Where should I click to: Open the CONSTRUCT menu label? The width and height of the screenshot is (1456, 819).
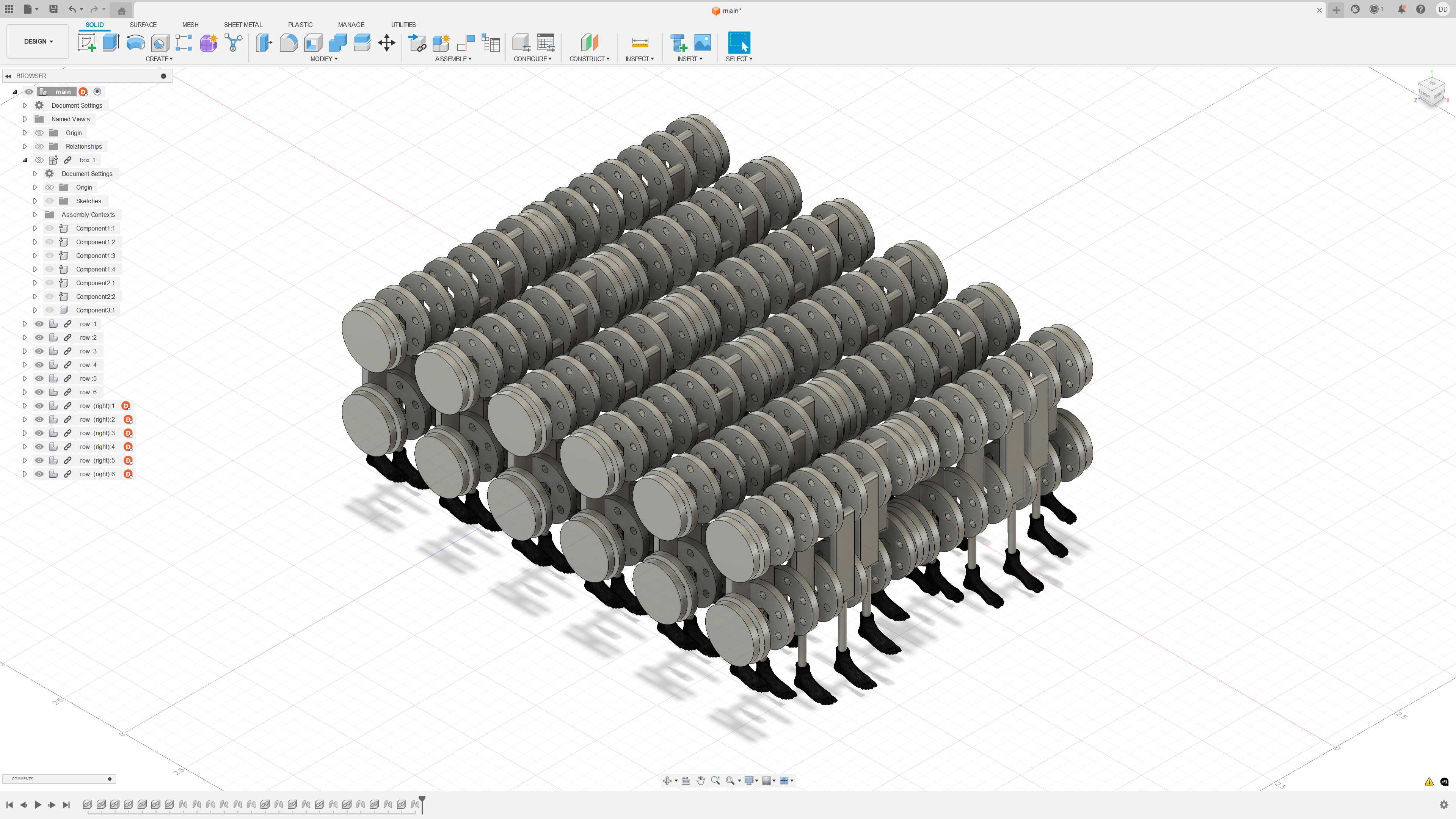[x=589, y=59]
